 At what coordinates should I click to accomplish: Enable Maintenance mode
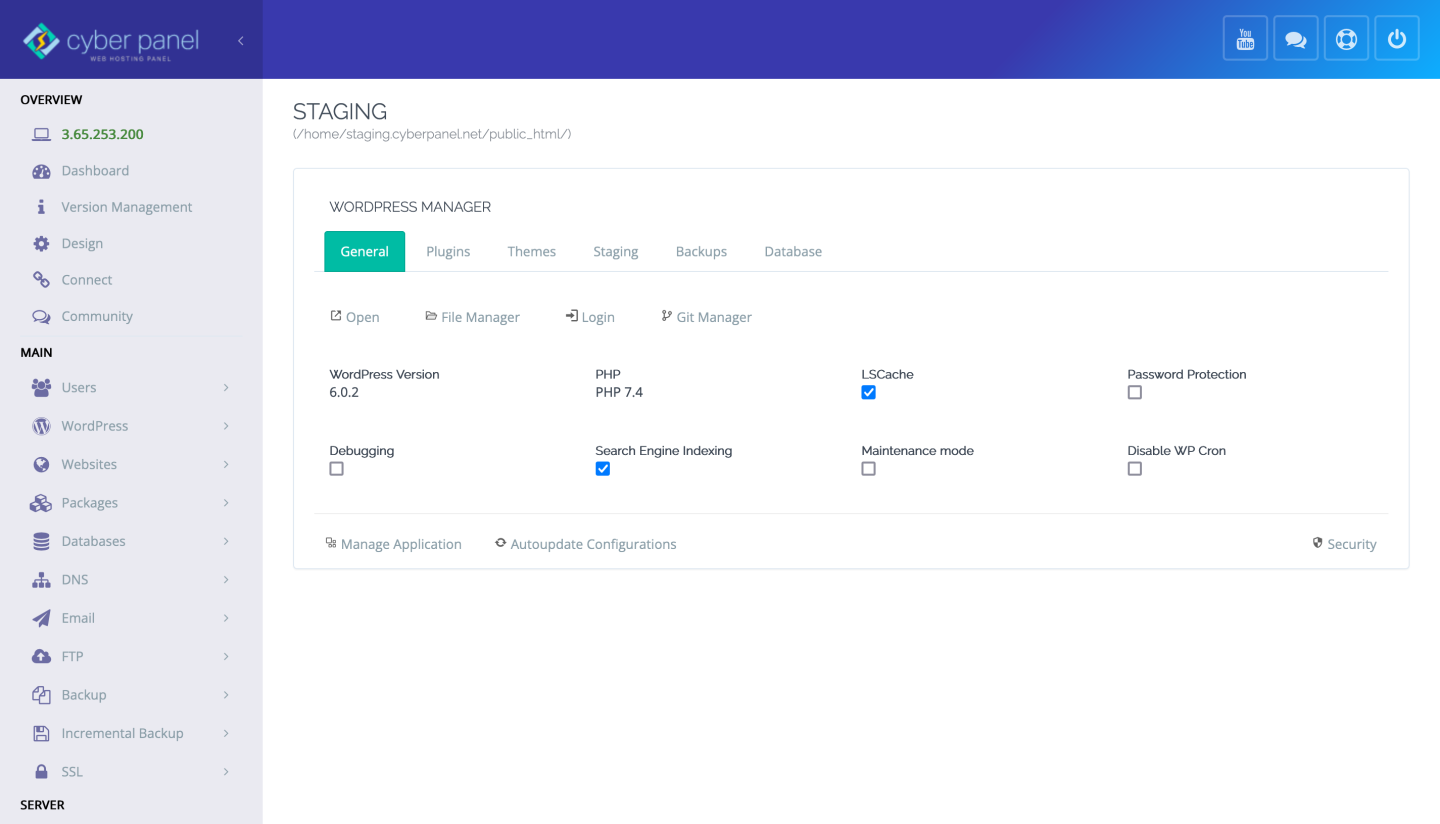tap(868, 468)
